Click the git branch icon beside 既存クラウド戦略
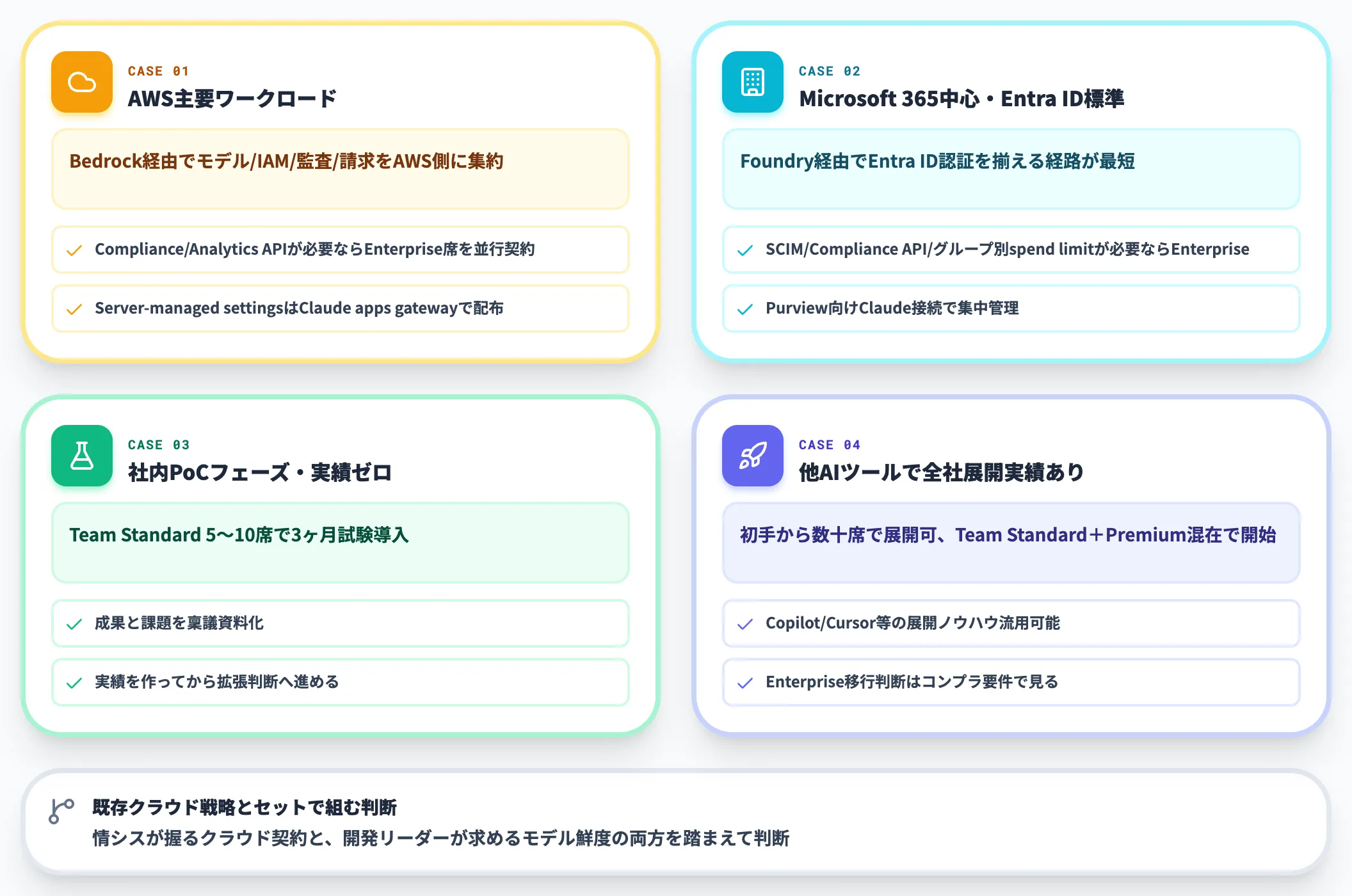 pyautogui.click(x=61, y=812)
